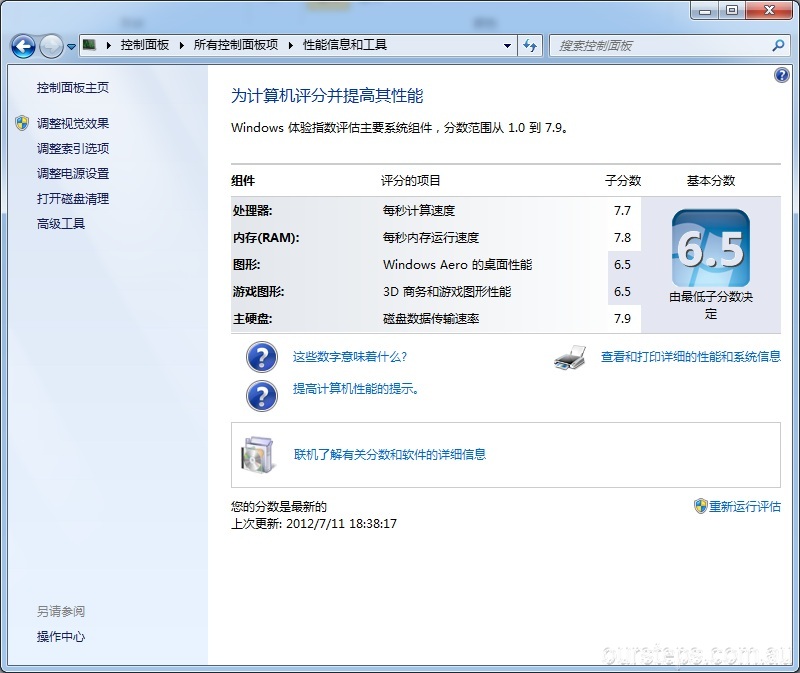
Task: Click the 内存(RAM) row label
Action: pyautogui.click(x=266, y=237)
